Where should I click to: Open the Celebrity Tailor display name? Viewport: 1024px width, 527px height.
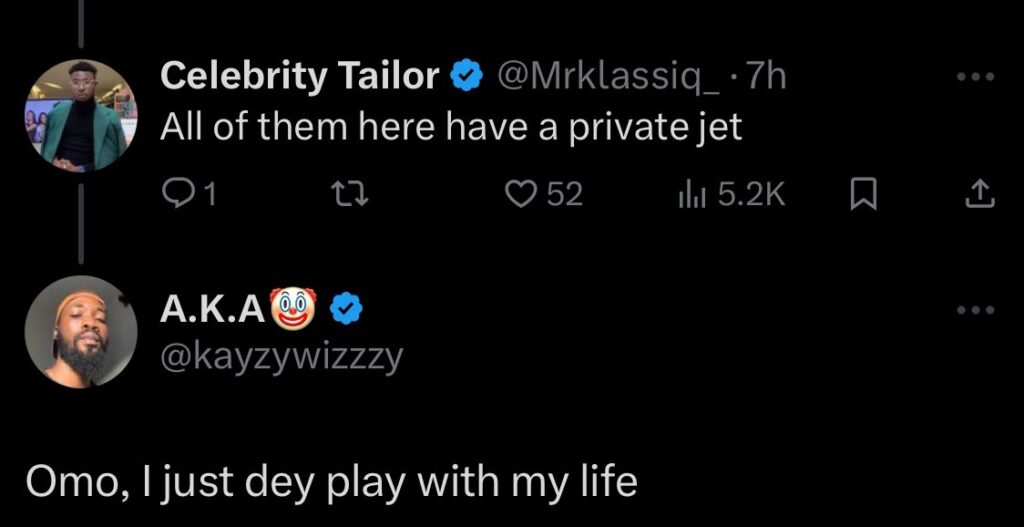point(299,76)
